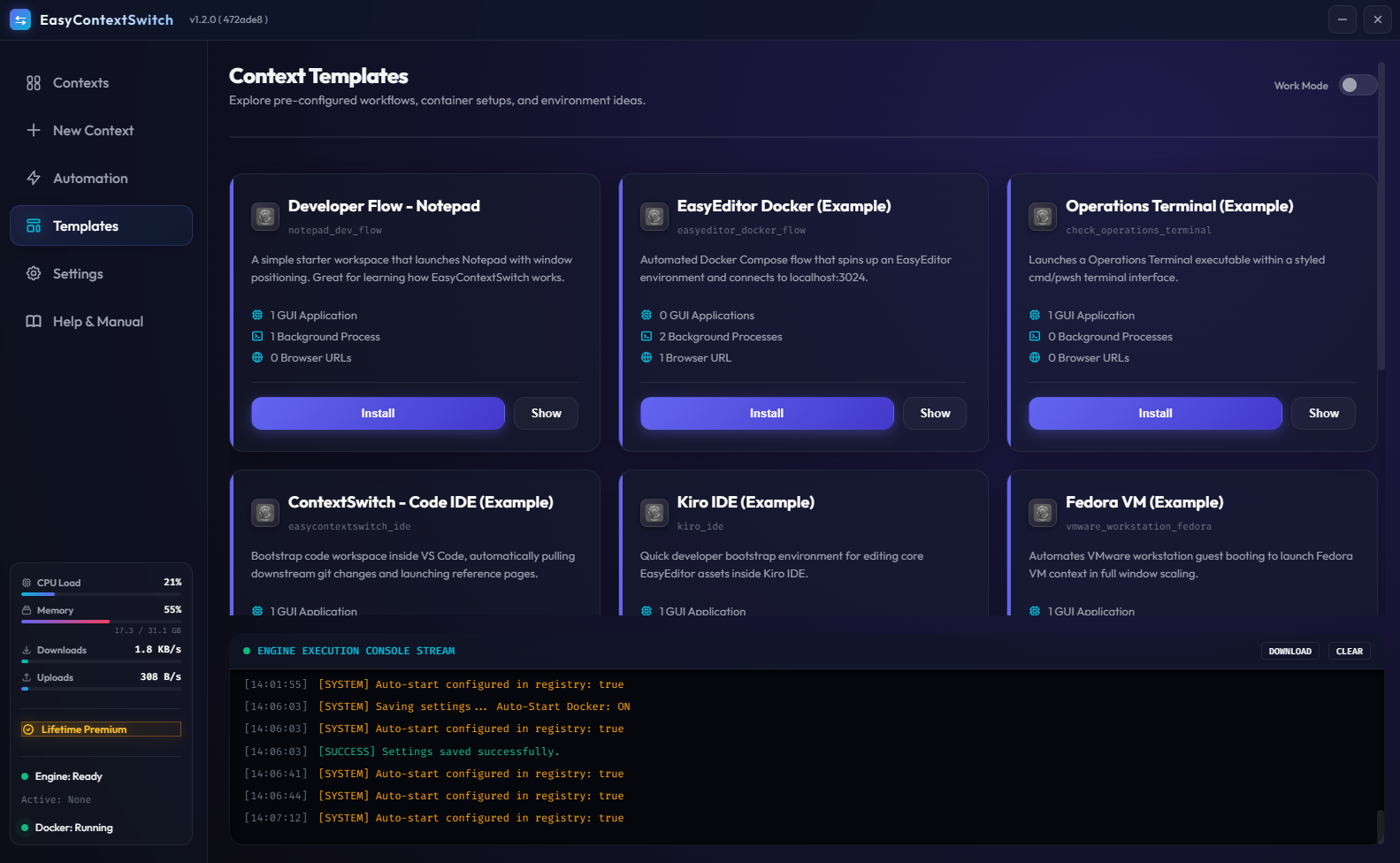Click the CPU Load progress bar
Screen dimensions: 1400x863
click(x=101, y=594)
